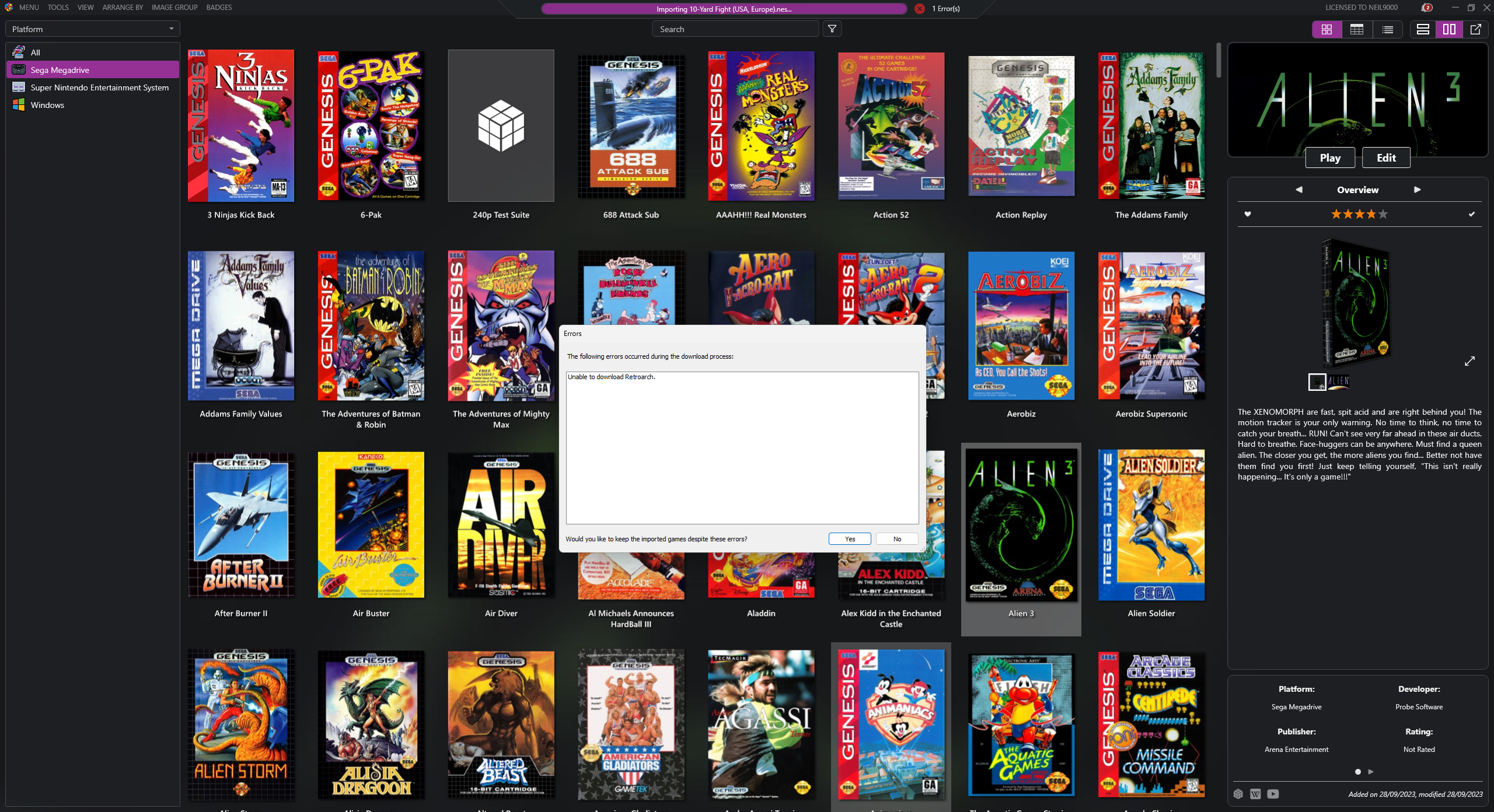Select the 688 Attack Sub game

[x=631, y=127]
